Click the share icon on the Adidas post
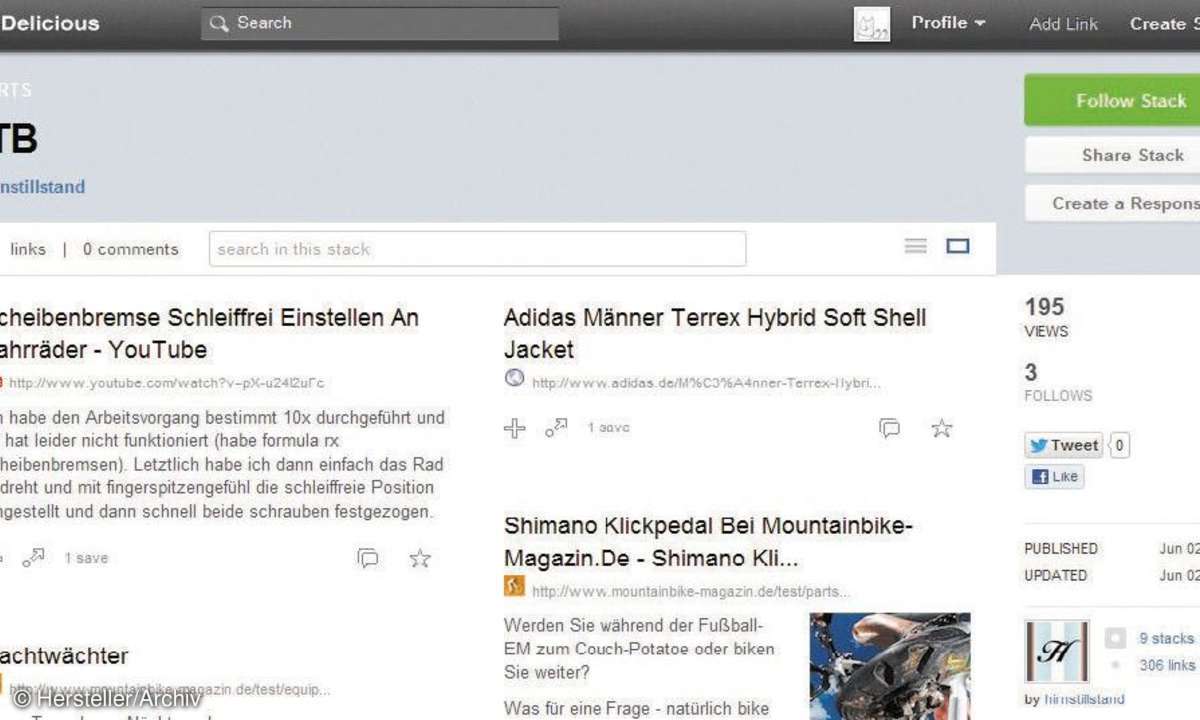 [556, 428]
